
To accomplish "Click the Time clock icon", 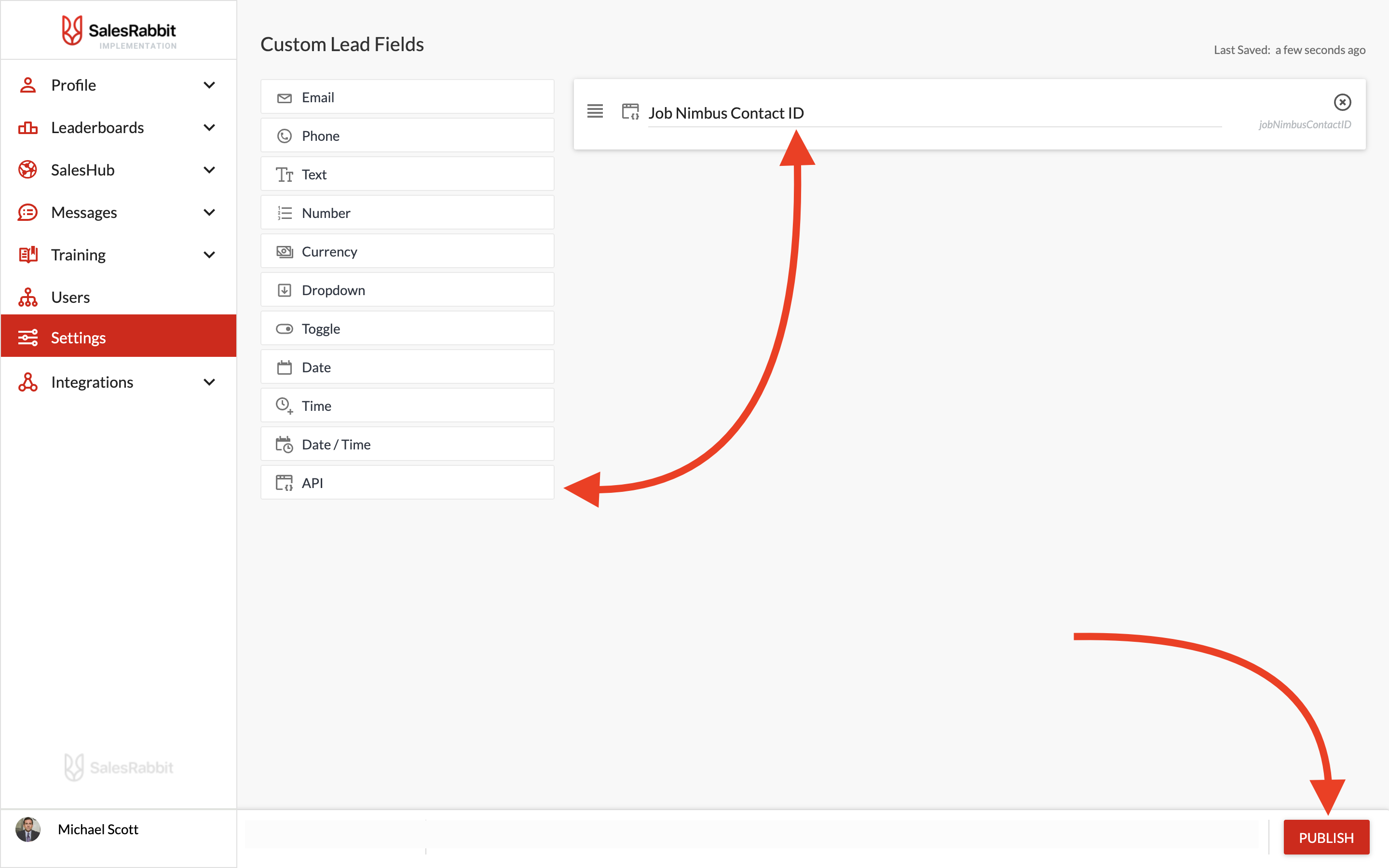I will [x=284, y=406].
